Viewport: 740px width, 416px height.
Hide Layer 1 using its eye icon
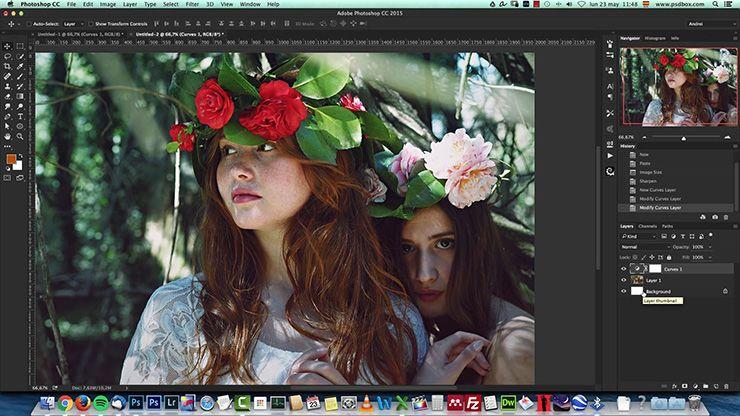click(623, 280)
